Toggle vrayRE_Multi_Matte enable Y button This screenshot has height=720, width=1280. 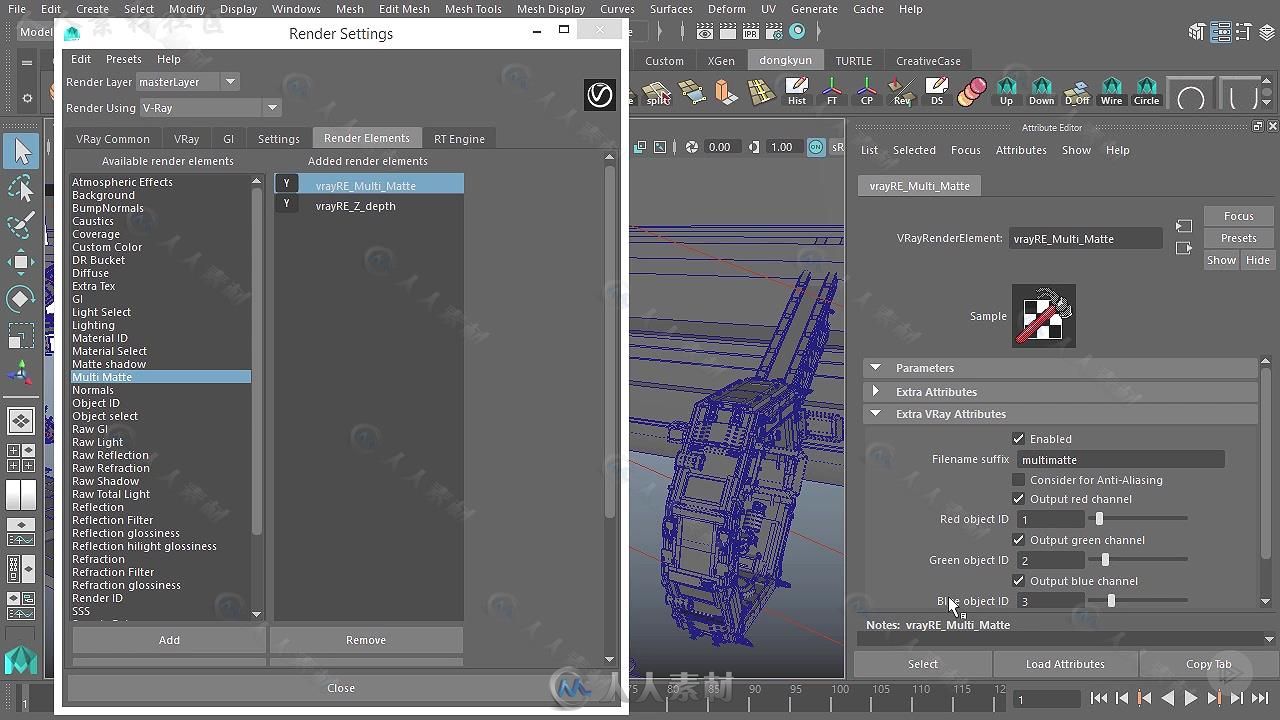pos(287,184)
